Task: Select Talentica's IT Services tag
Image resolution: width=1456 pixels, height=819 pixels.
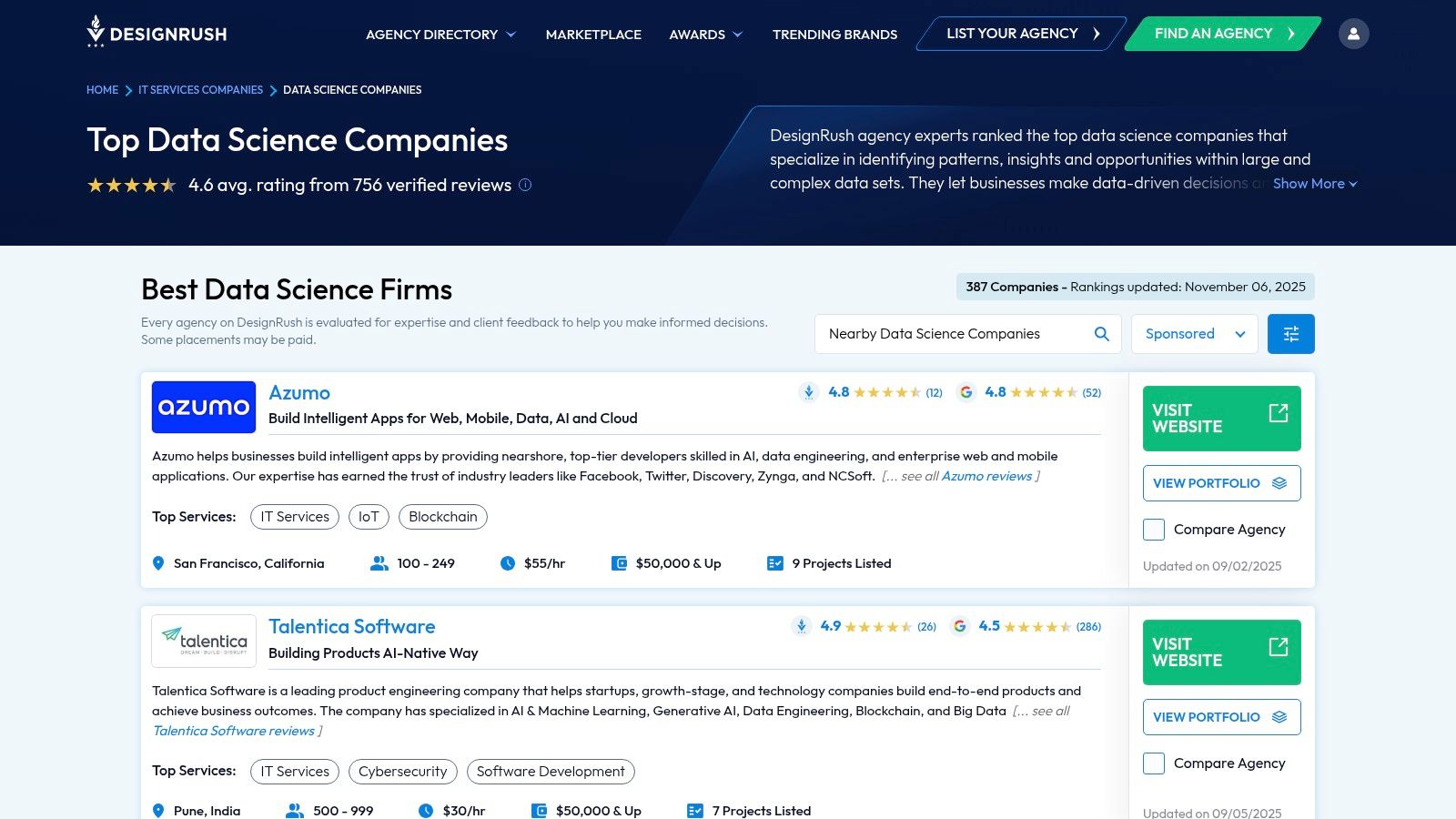Action: tap(295, 772)
